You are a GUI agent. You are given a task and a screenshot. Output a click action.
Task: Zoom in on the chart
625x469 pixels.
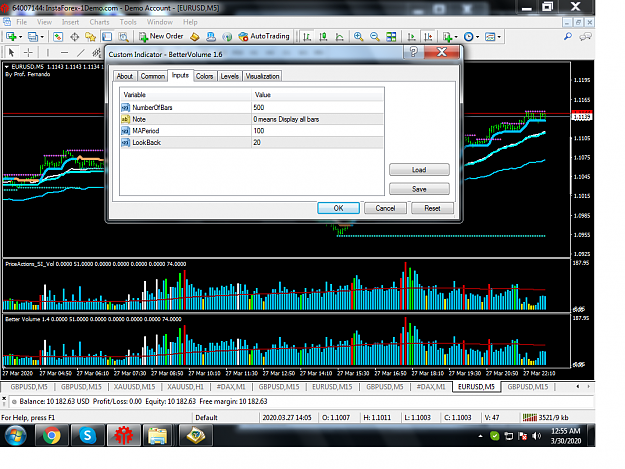(358, 37)
